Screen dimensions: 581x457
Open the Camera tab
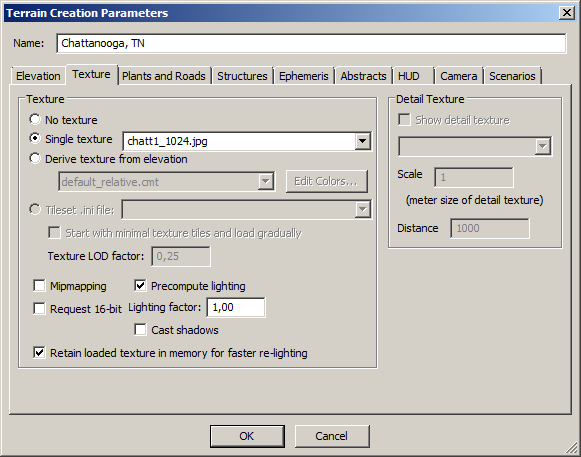(x=458, y=76)
